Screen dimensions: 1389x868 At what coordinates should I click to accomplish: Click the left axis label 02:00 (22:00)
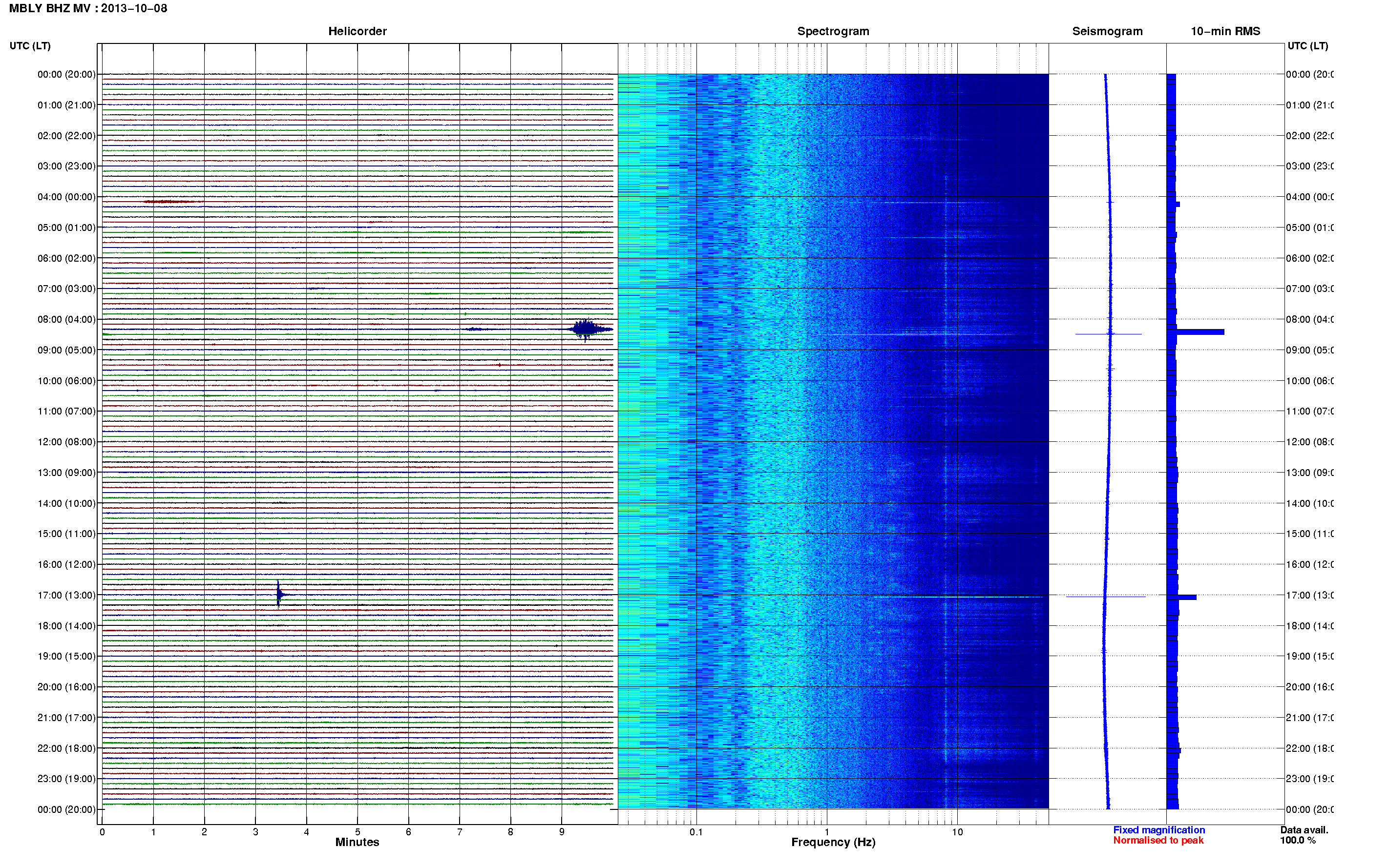pos(66,136)
